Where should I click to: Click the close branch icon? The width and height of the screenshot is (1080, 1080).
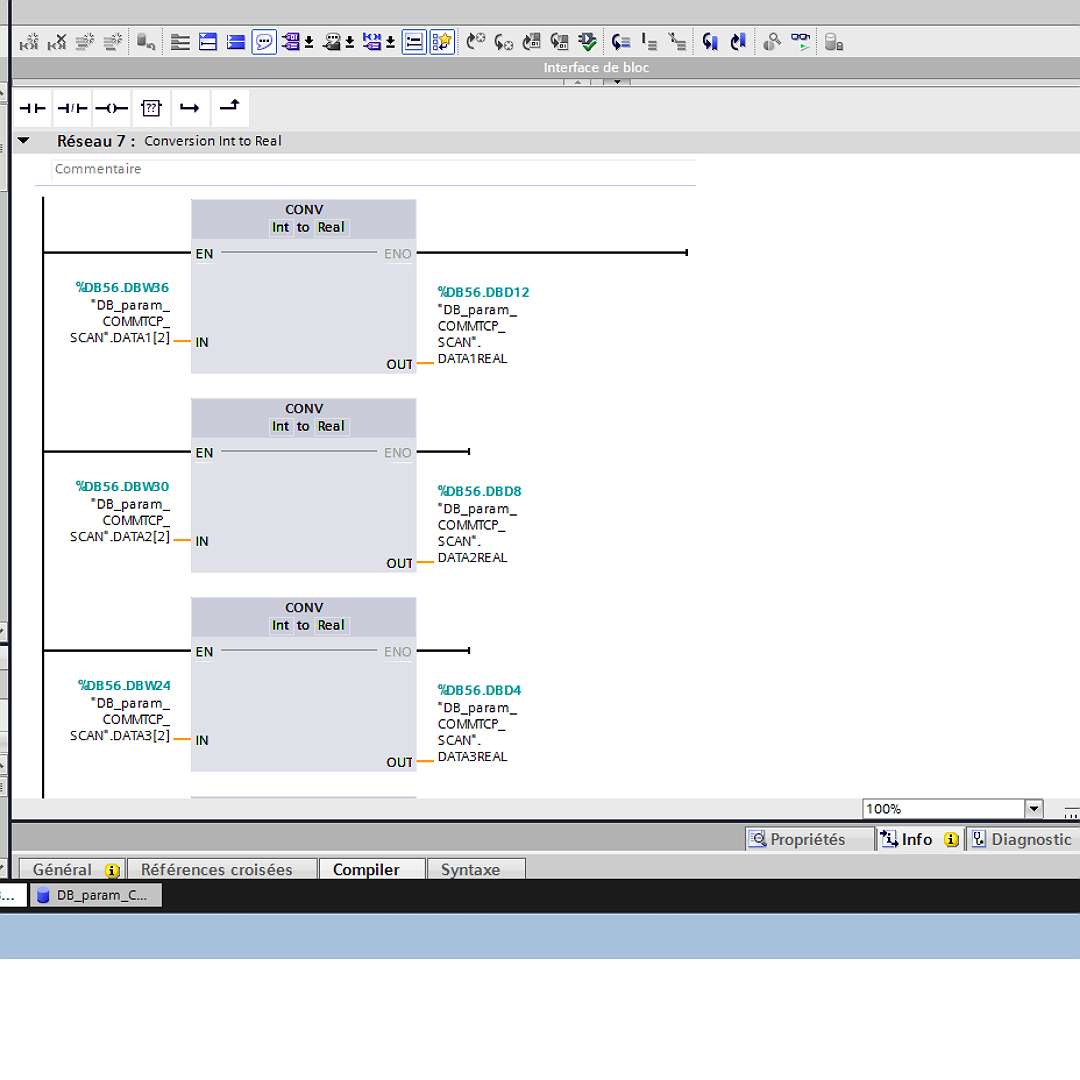tap(229, 106)
